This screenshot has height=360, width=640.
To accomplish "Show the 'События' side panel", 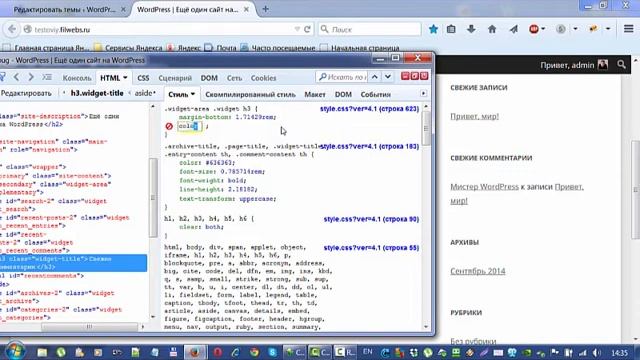I will pos(376,94).
